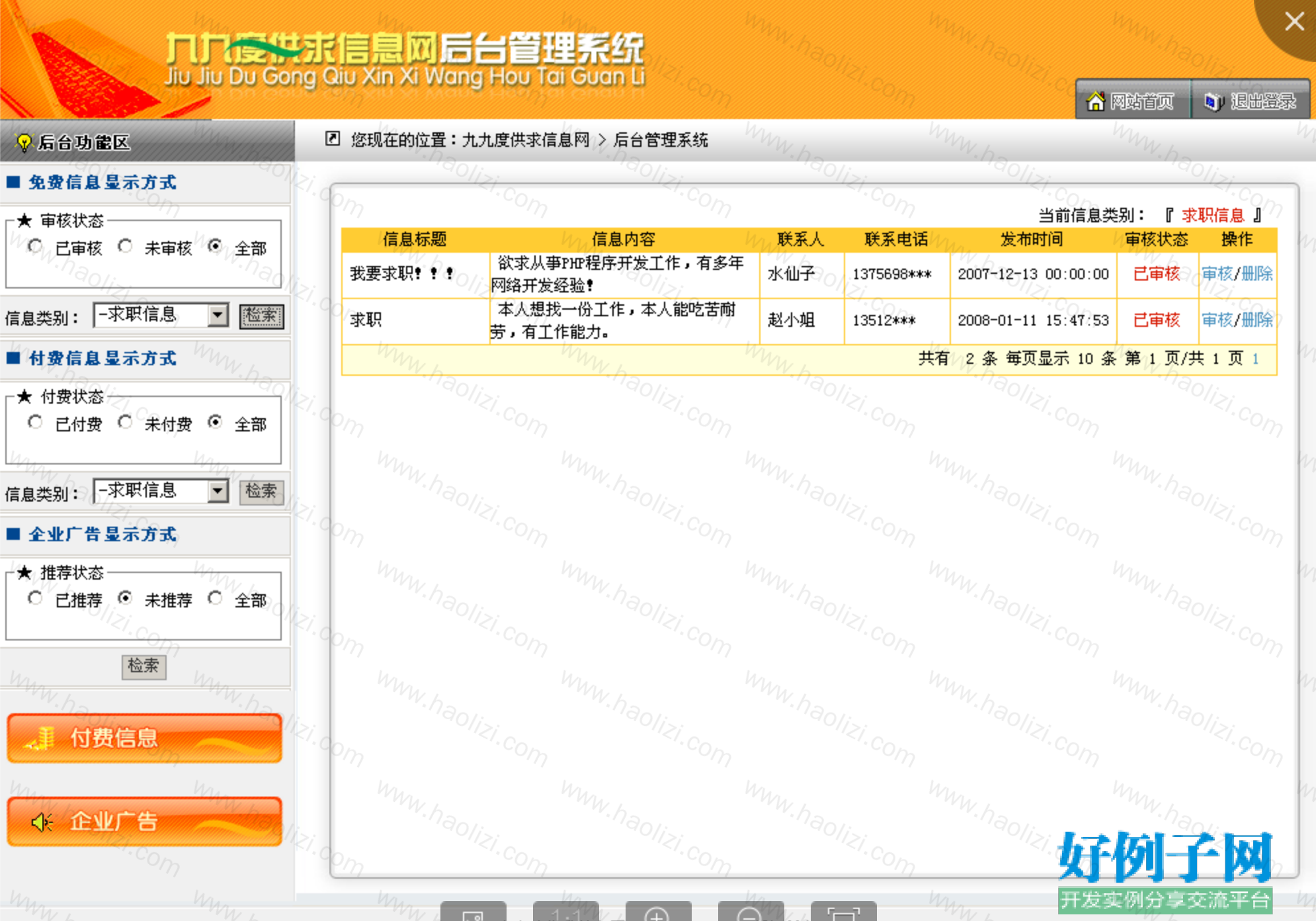Click 检索 button in paid info section
The height and width of the screenshot is (921, 1316).
pos(261,492)
